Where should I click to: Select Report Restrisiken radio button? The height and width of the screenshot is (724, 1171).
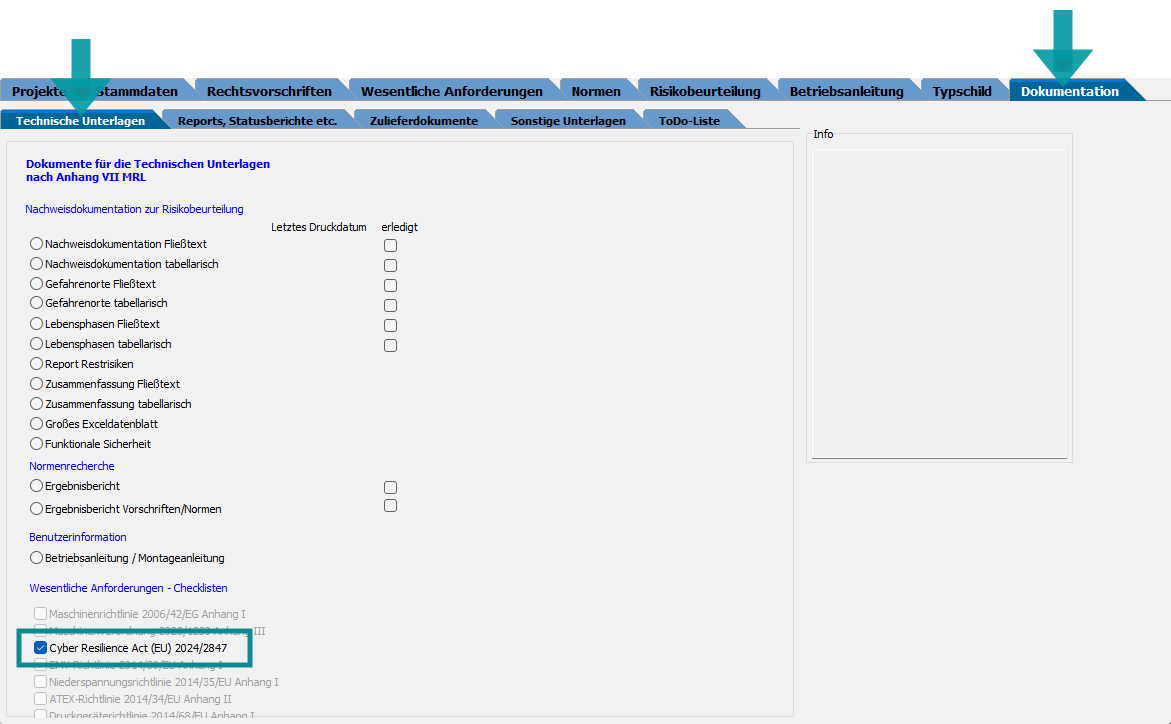[x=37, y=364]
